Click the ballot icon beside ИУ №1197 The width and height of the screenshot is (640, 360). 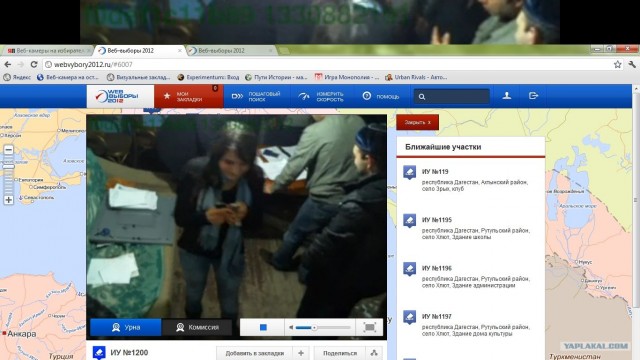click(409, 317)
